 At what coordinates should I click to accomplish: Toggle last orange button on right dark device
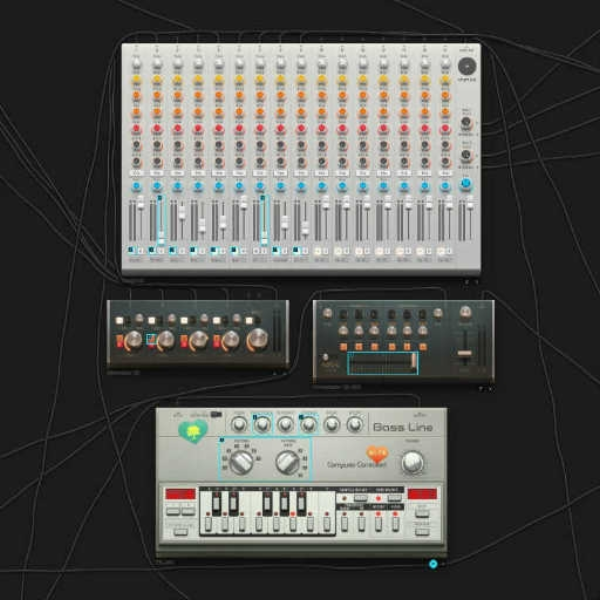point(422,347)
